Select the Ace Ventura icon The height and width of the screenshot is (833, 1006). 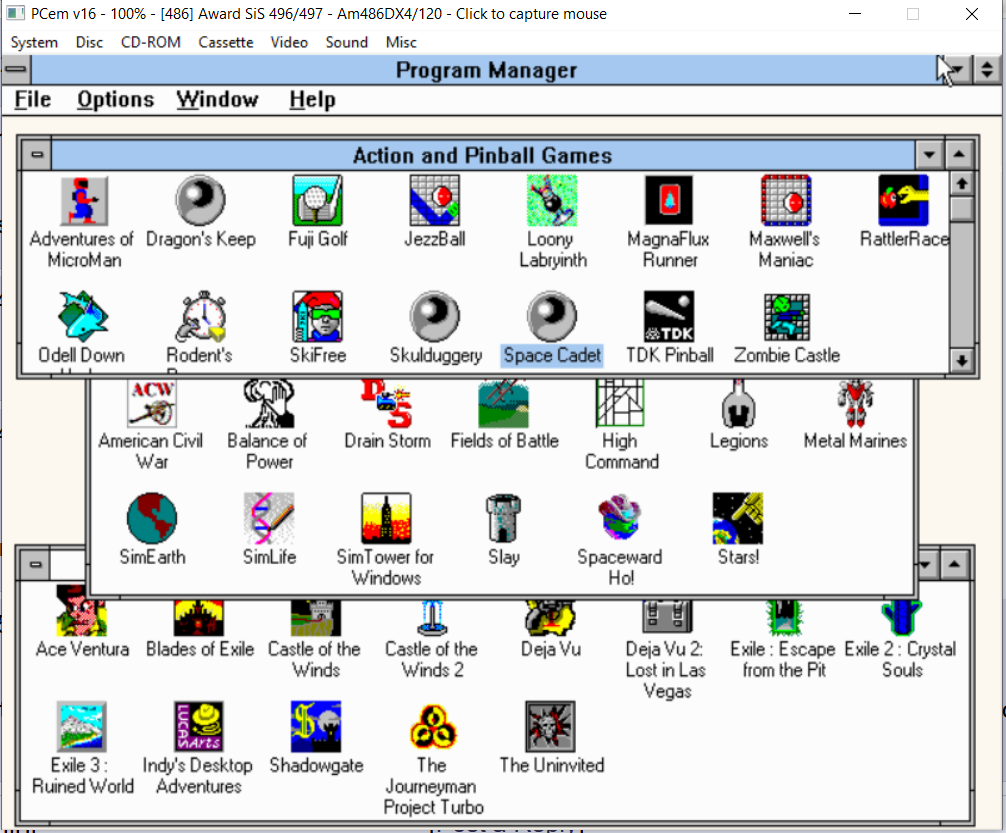[x=81, y=611]
